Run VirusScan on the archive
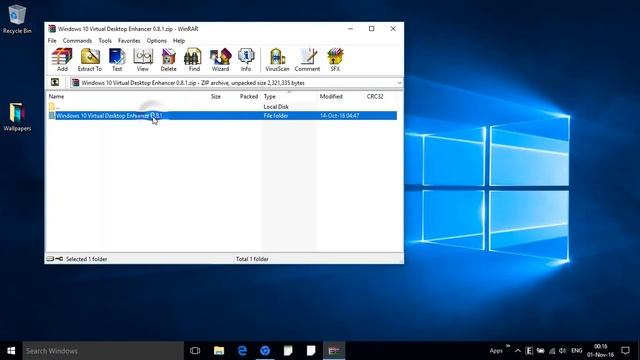640x360 pixels. [277, 60]
